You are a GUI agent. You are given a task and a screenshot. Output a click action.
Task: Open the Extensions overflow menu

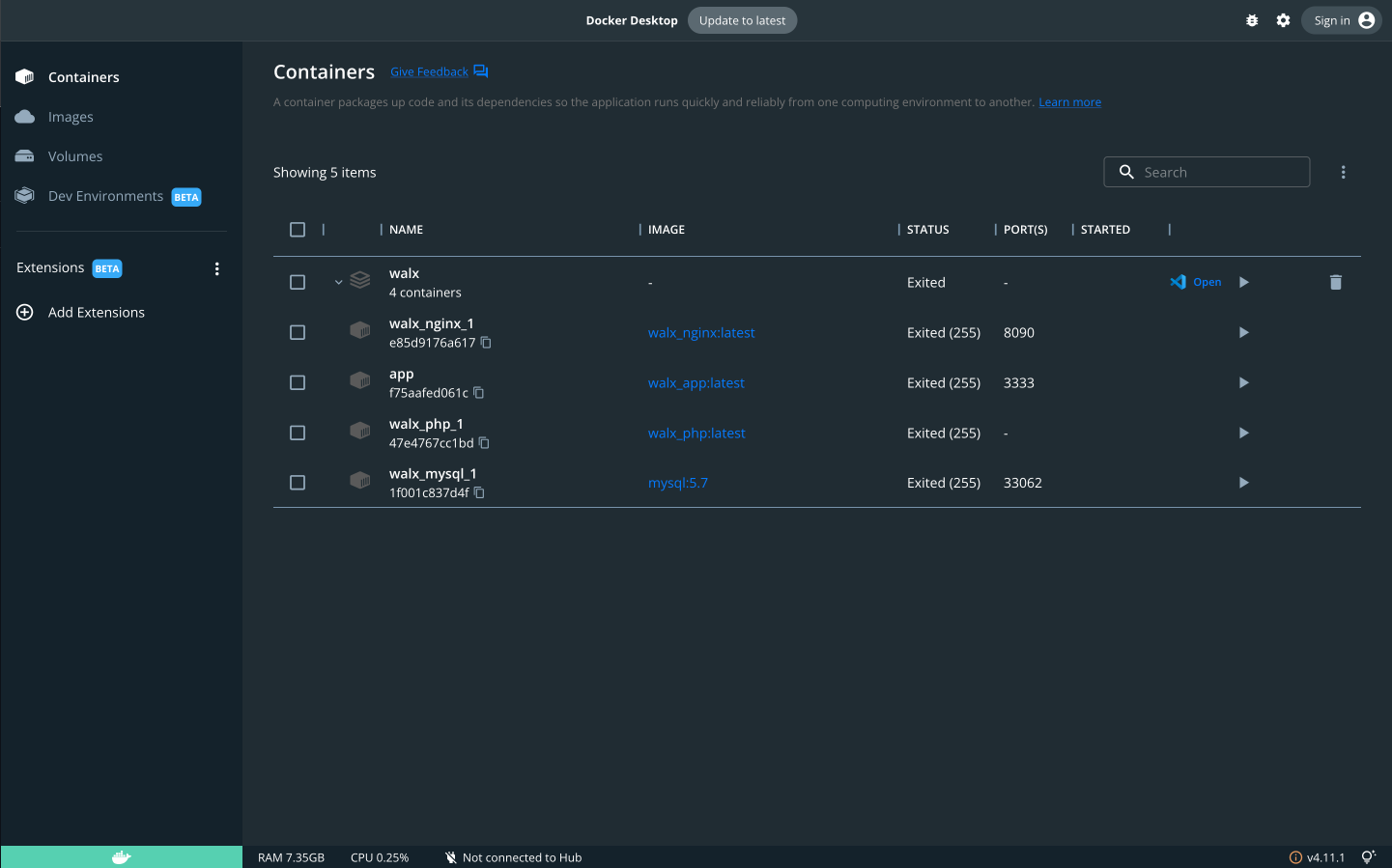(x=216, y=268)
